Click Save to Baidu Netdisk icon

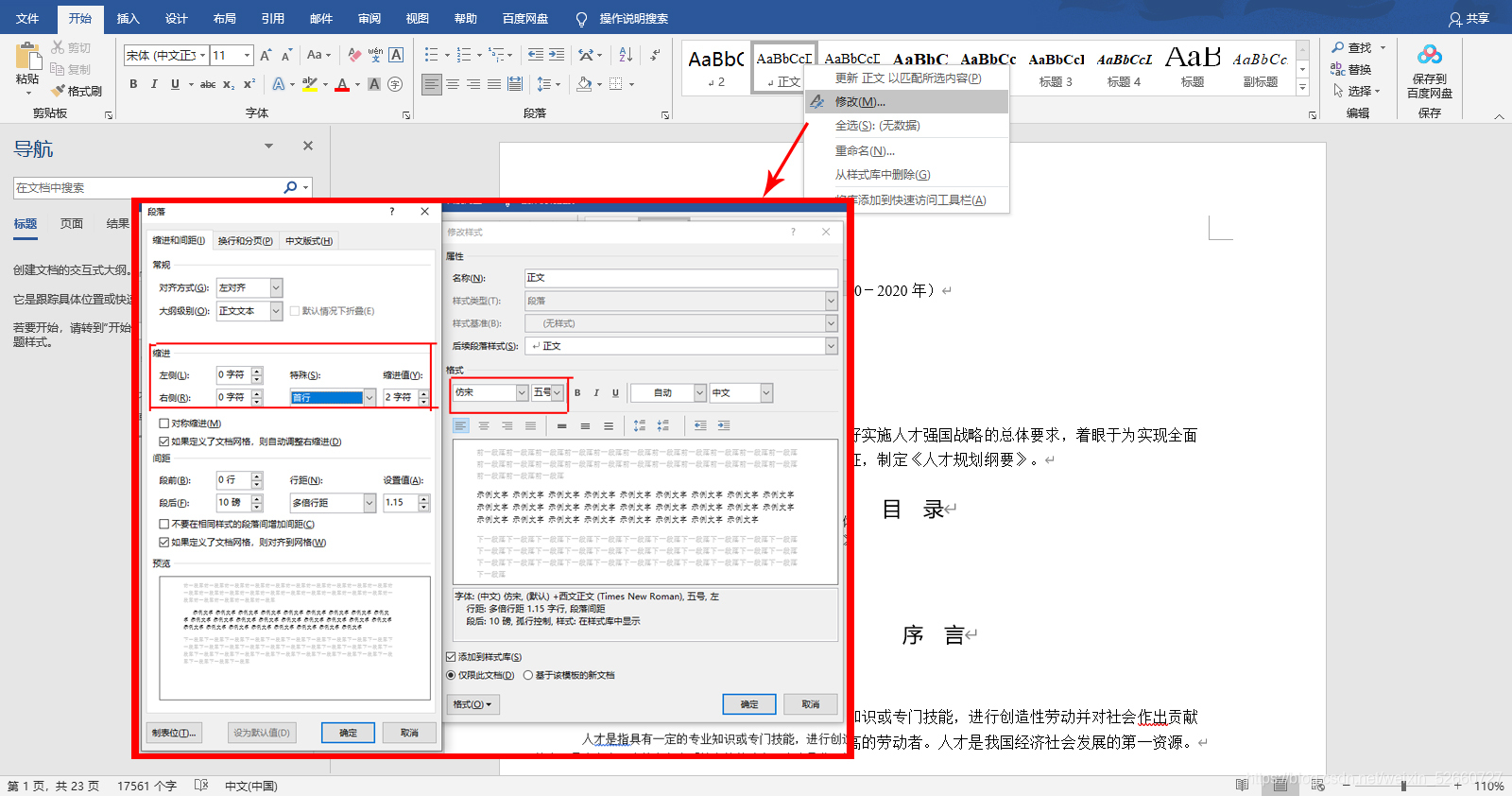(x=1430, y=56)
